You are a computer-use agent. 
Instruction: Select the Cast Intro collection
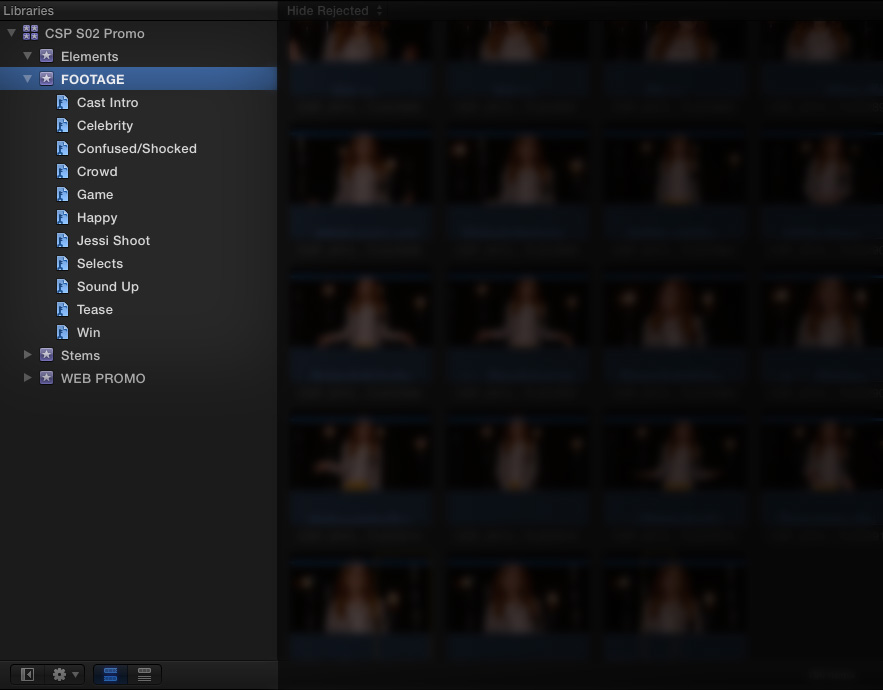(108, 103)
